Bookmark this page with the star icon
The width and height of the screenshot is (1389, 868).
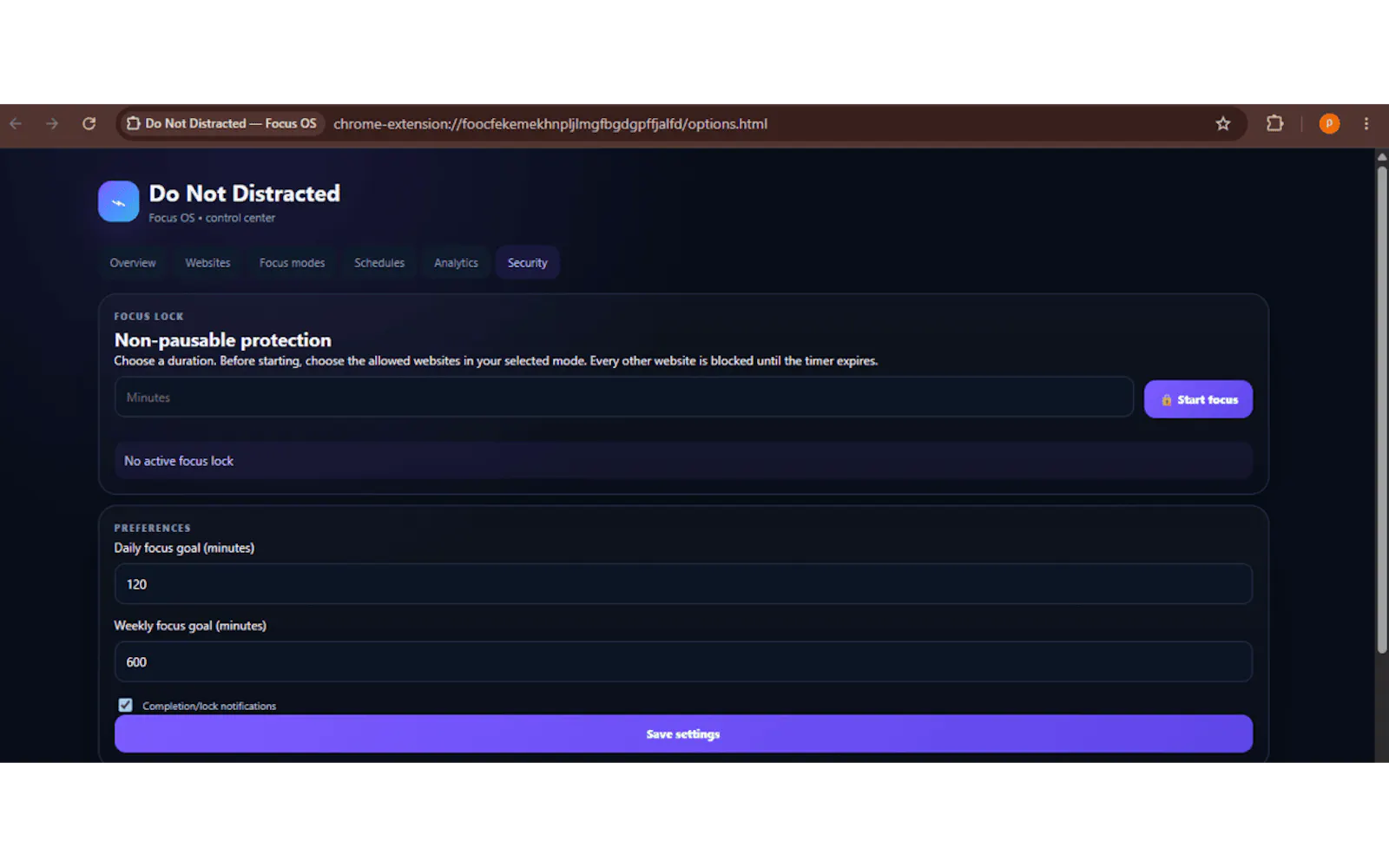[x=1223, y=124]
